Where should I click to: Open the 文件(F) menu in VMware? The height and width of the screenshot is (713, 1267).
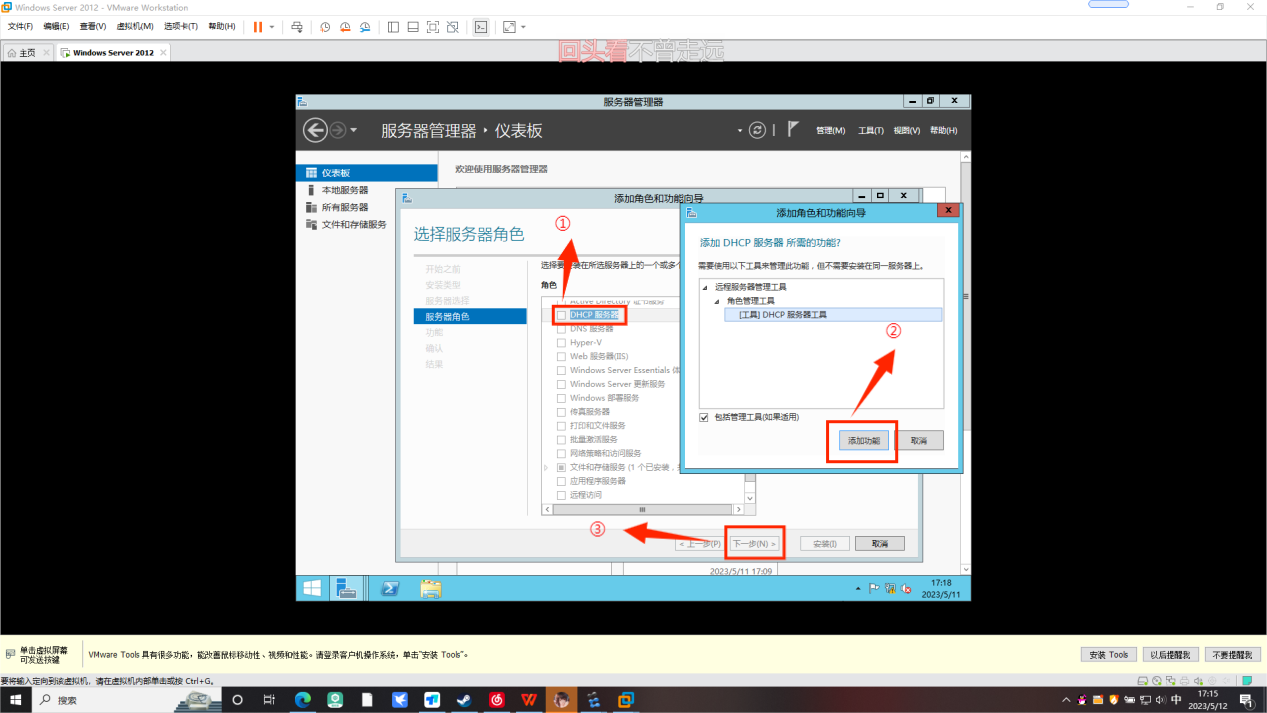click(20, 27)
